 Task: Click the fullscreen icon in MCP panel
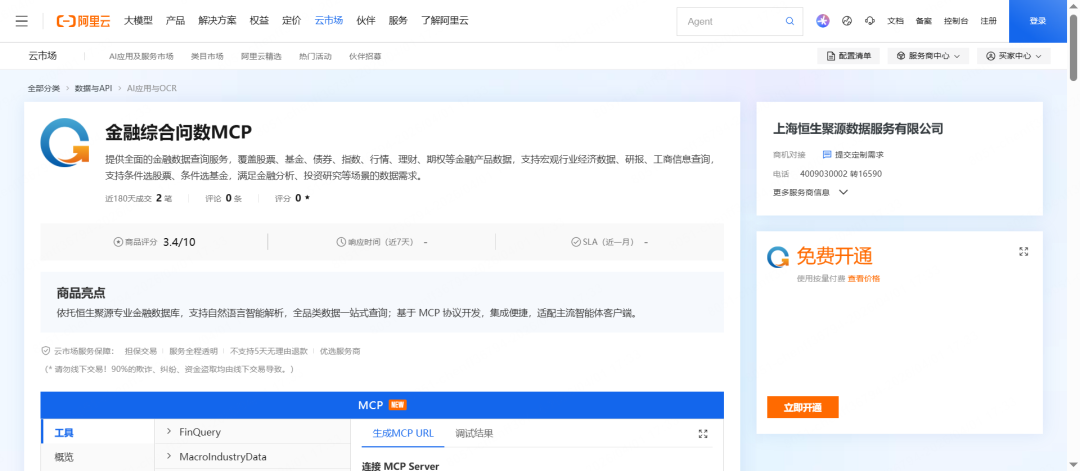(702, 434)
